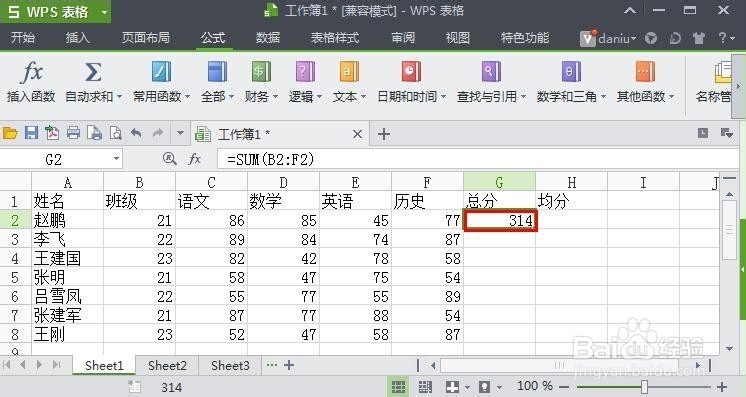The image size is (746, 397).
Task: Click the Name Box showing G2
Action: click(53, 159)
